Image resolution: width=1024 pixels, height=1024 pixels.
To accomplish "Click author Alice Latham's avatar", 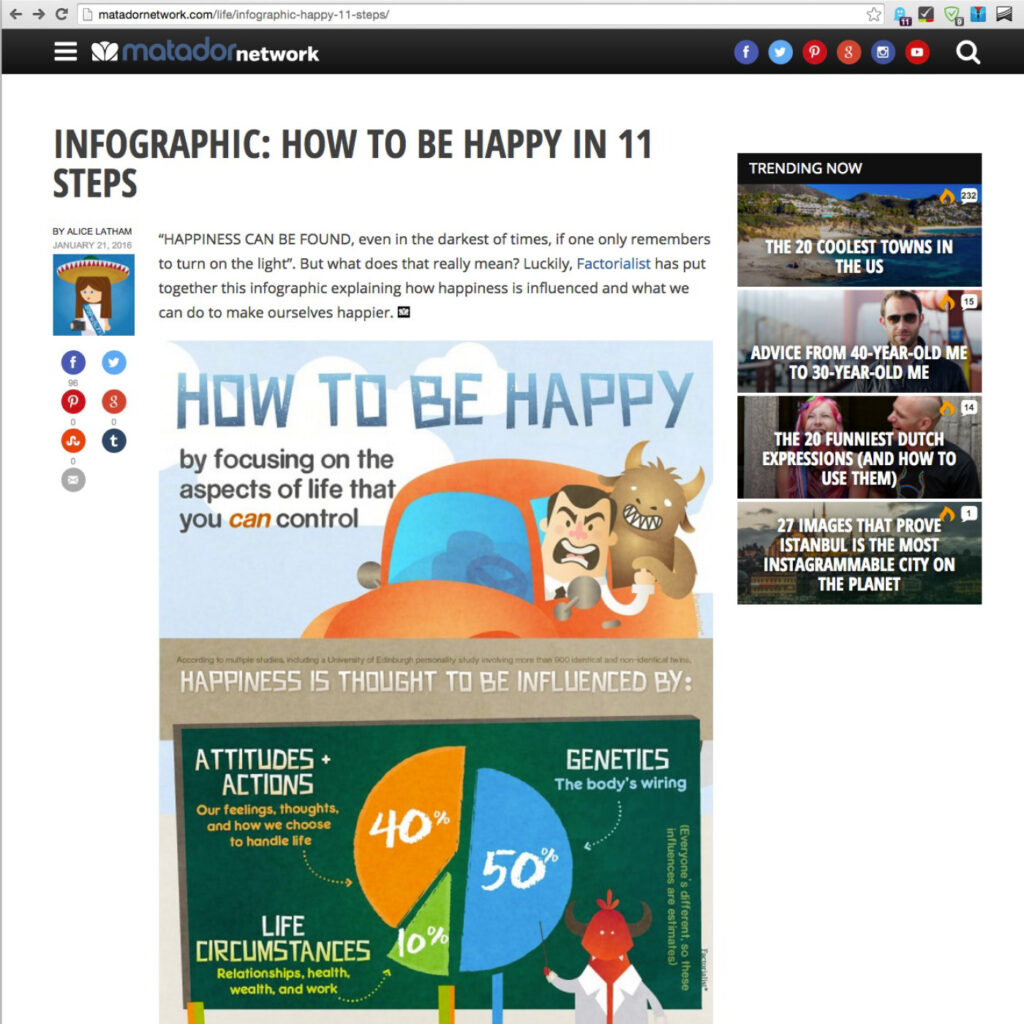I will coord(93,294).
